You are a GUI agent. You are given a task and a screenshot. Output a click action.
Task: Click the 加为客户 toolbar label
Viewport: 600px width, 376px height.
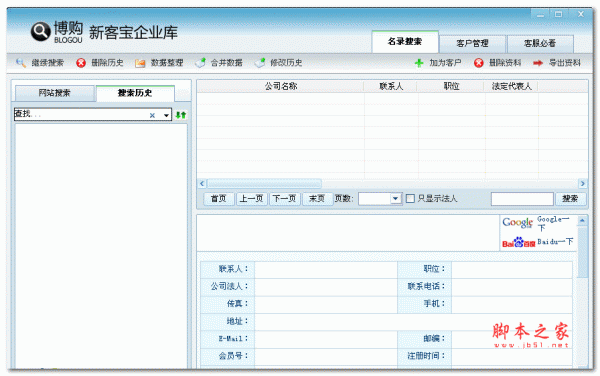coord(445,63)
